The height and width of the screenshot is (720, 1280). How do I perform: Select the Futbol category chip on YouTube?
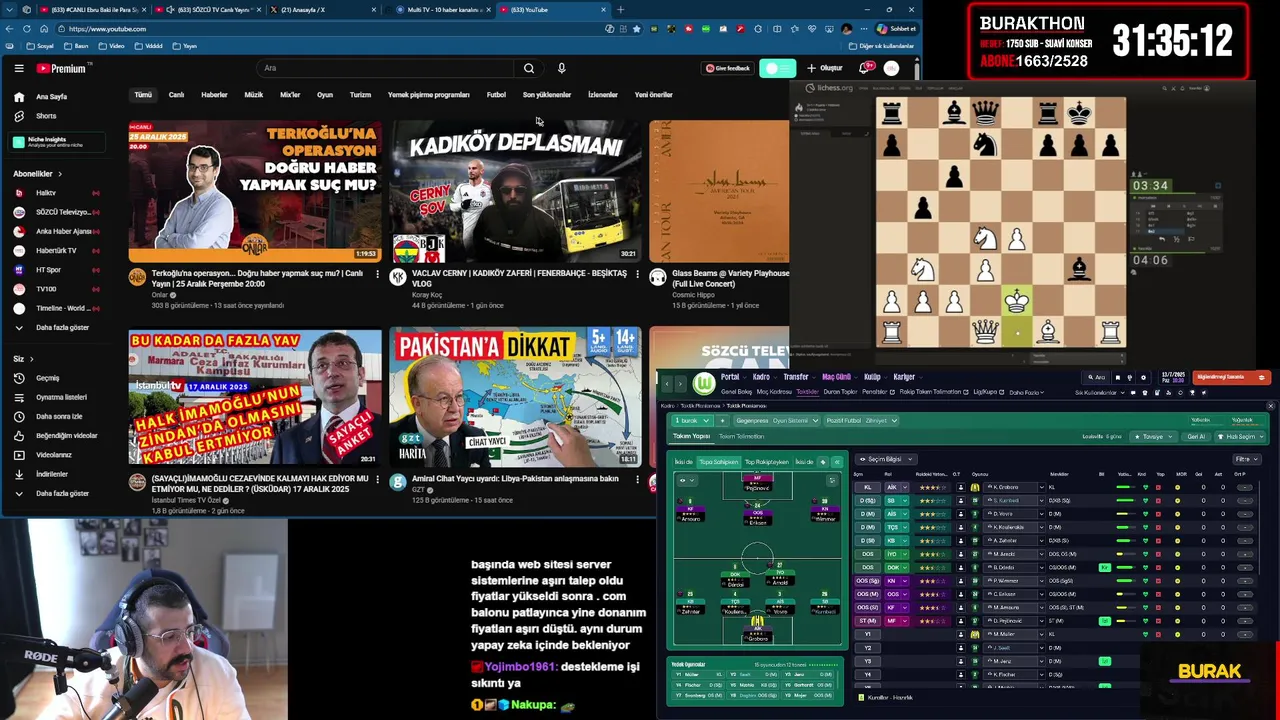(496, 95)
